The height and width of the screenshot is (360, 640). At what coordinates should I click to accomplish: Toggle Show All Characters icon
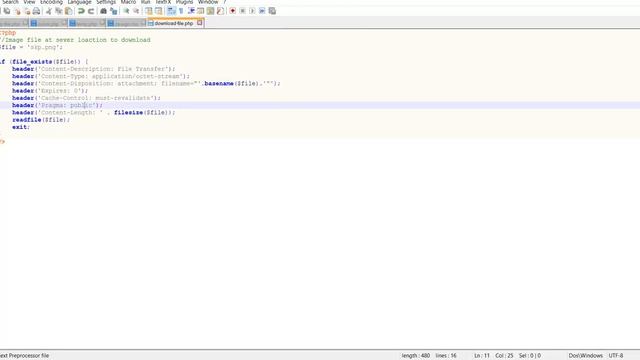click(x=181, y=11)
